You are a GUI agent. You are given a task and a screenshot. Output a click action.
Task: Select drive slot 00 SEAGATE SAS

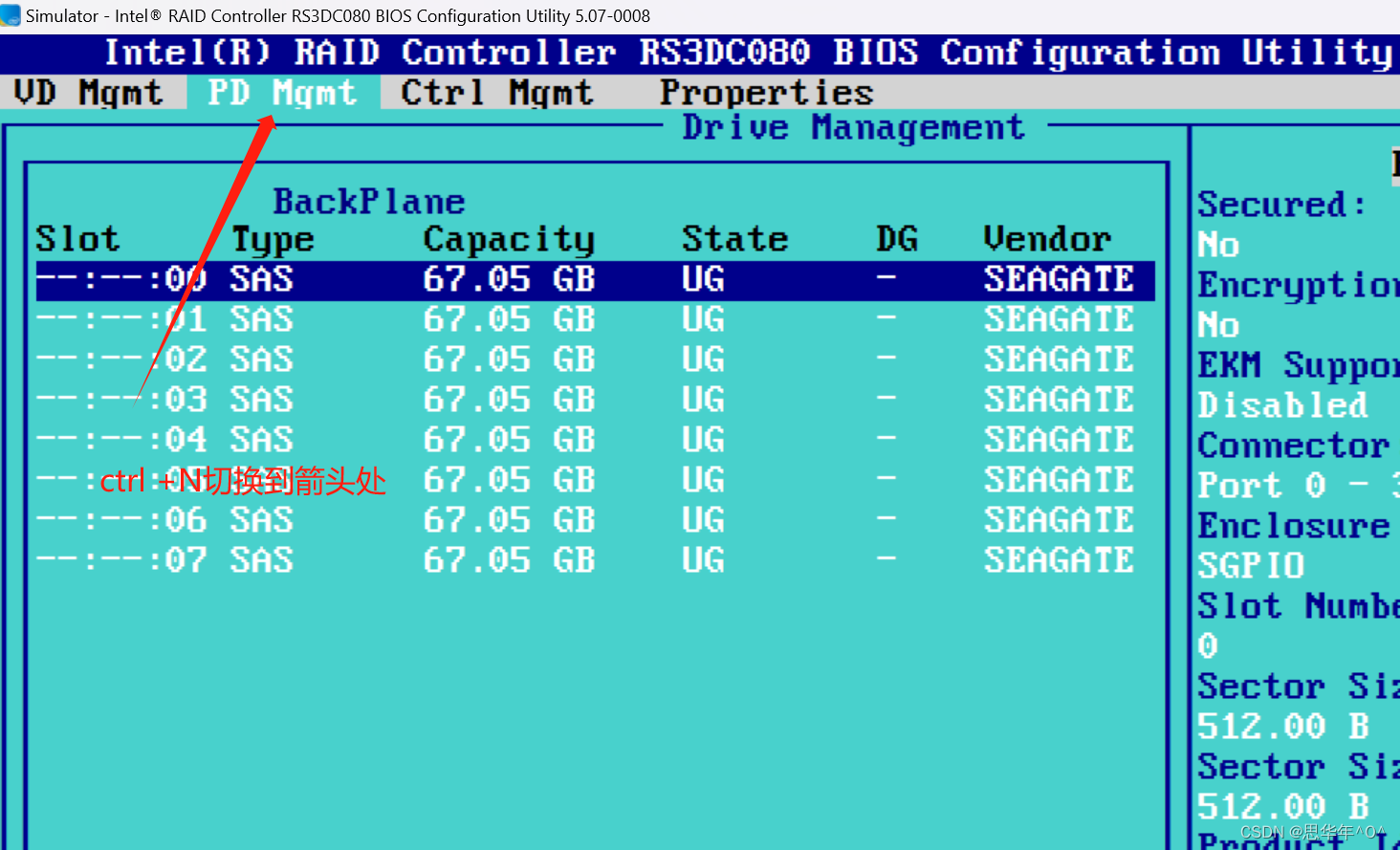click(383, 278)
